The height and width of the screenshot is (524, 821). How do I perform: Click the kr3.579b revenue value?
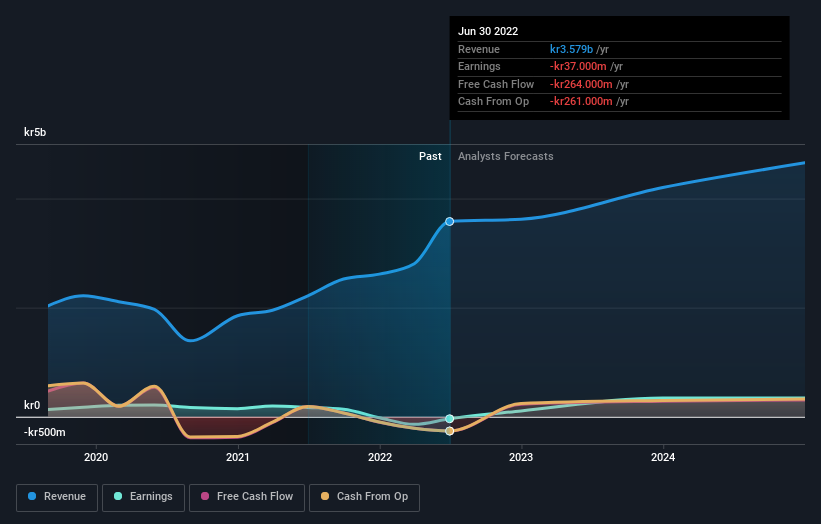571,49
